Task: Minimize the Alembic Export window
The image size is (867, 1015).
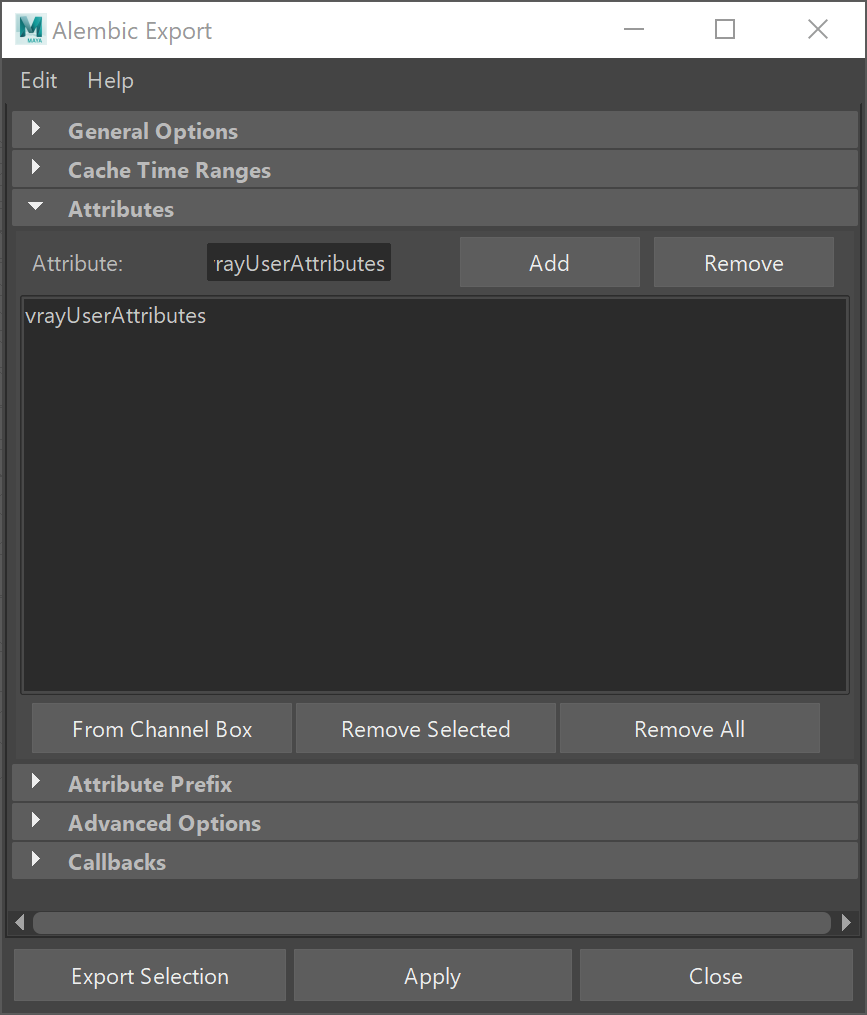Action: pyautogui.click(x=634, y=29)
